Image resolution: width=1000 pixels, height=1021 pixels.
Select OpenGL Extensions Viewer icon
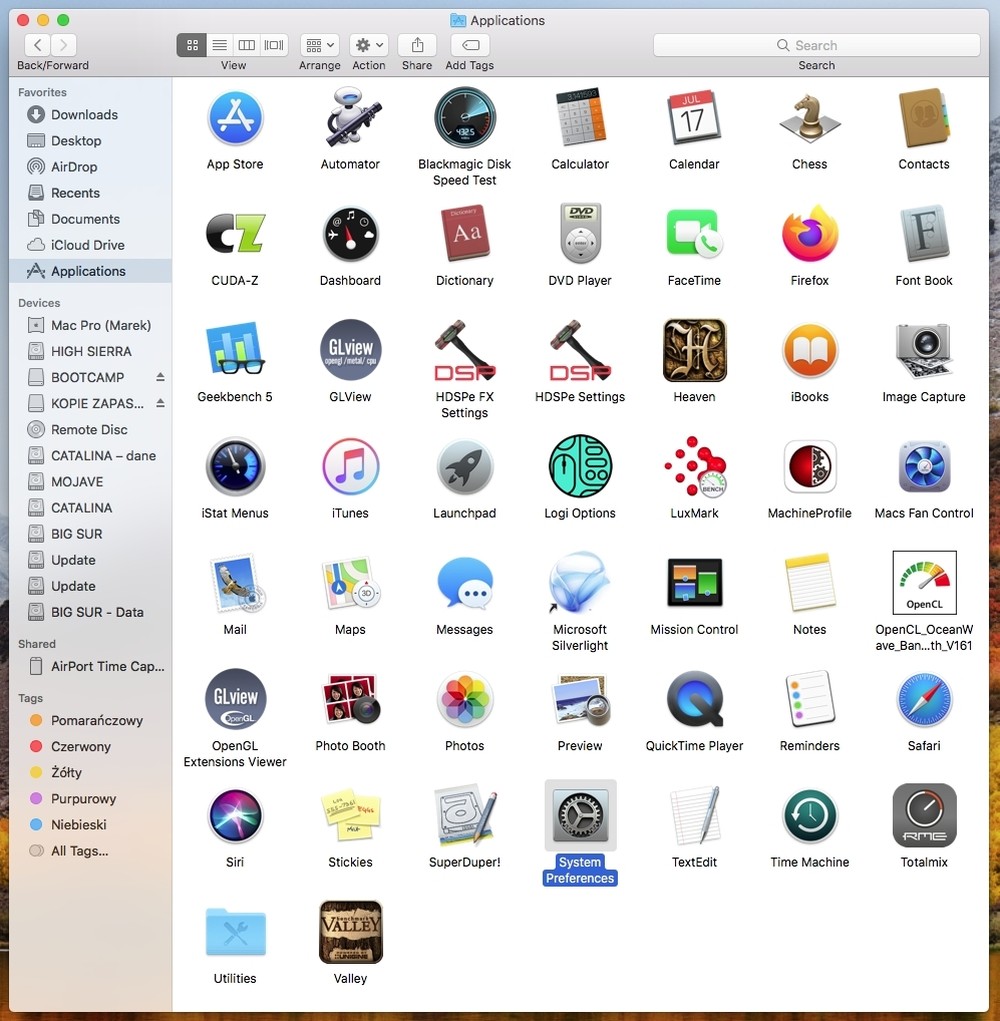235,699
